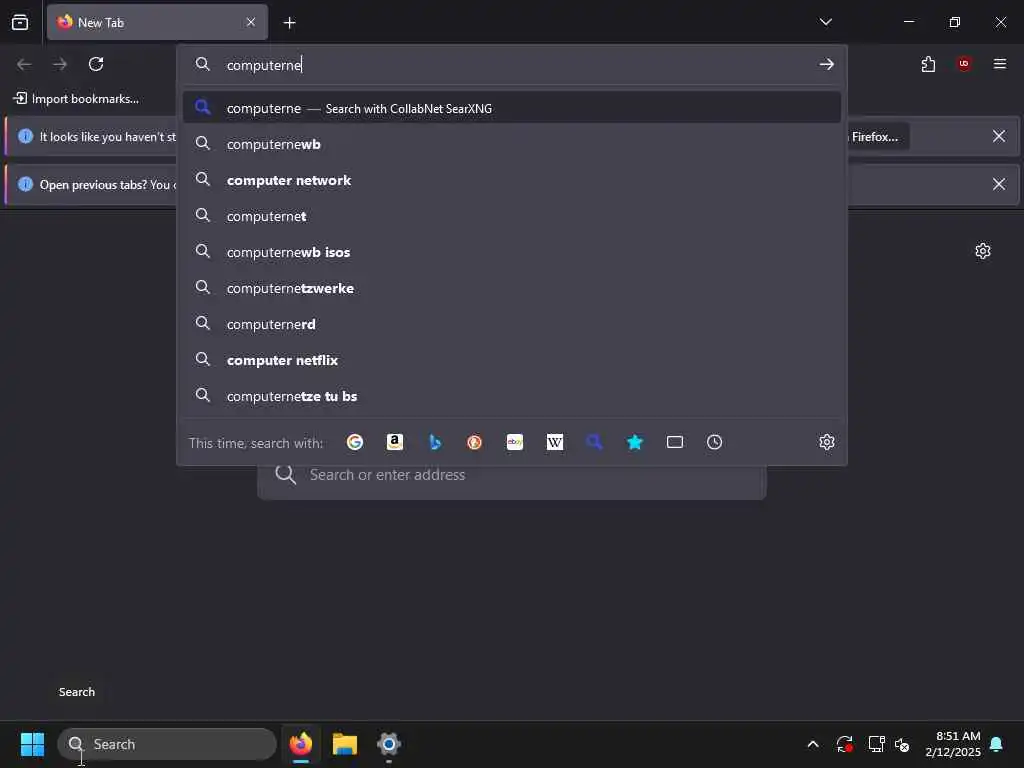The image size is (1024, 768).
Task: Expand the list all tabs dropdown
Action: pos(826,22)
